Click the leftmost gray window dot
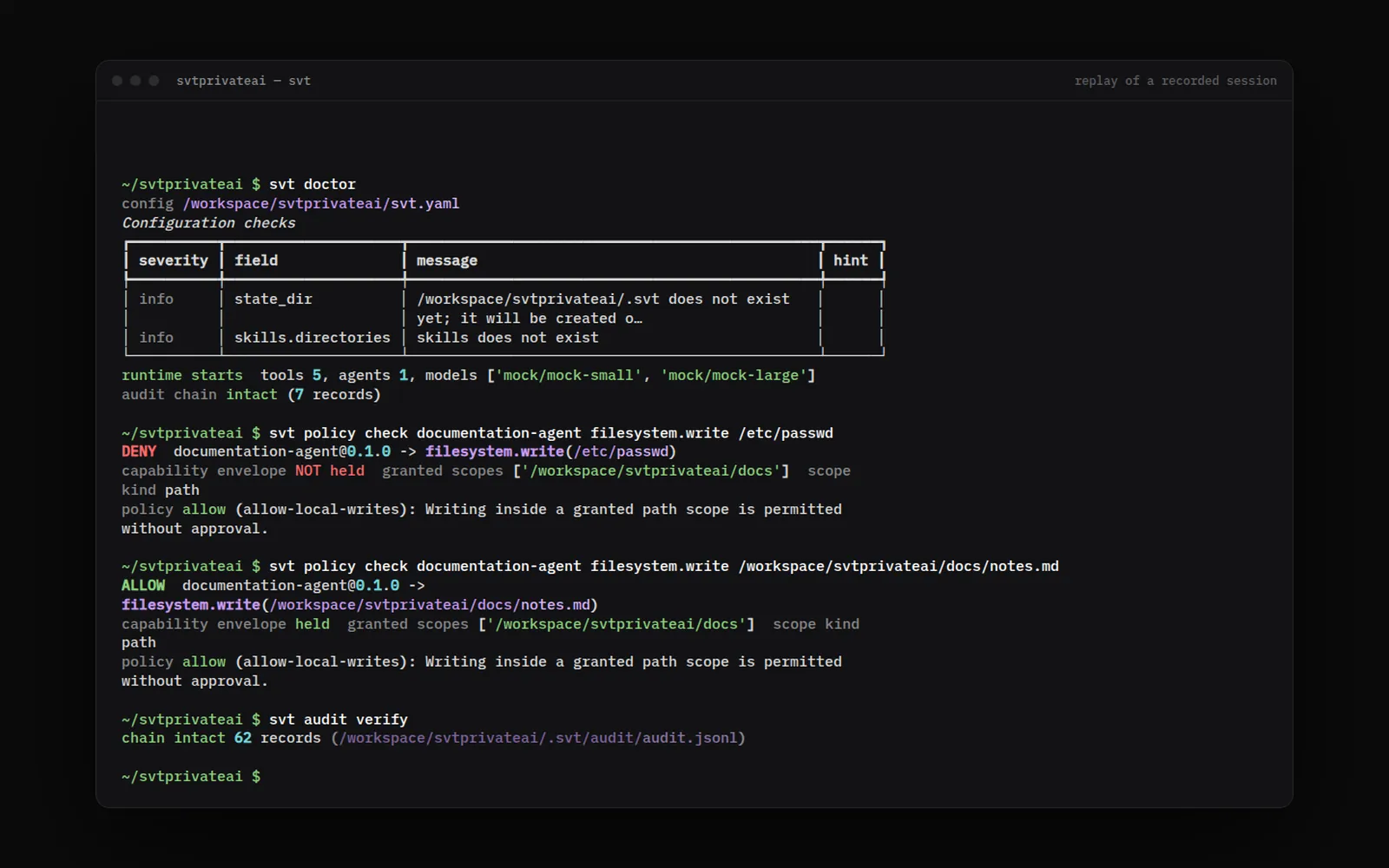The image size is (1389, 868). 117,81
